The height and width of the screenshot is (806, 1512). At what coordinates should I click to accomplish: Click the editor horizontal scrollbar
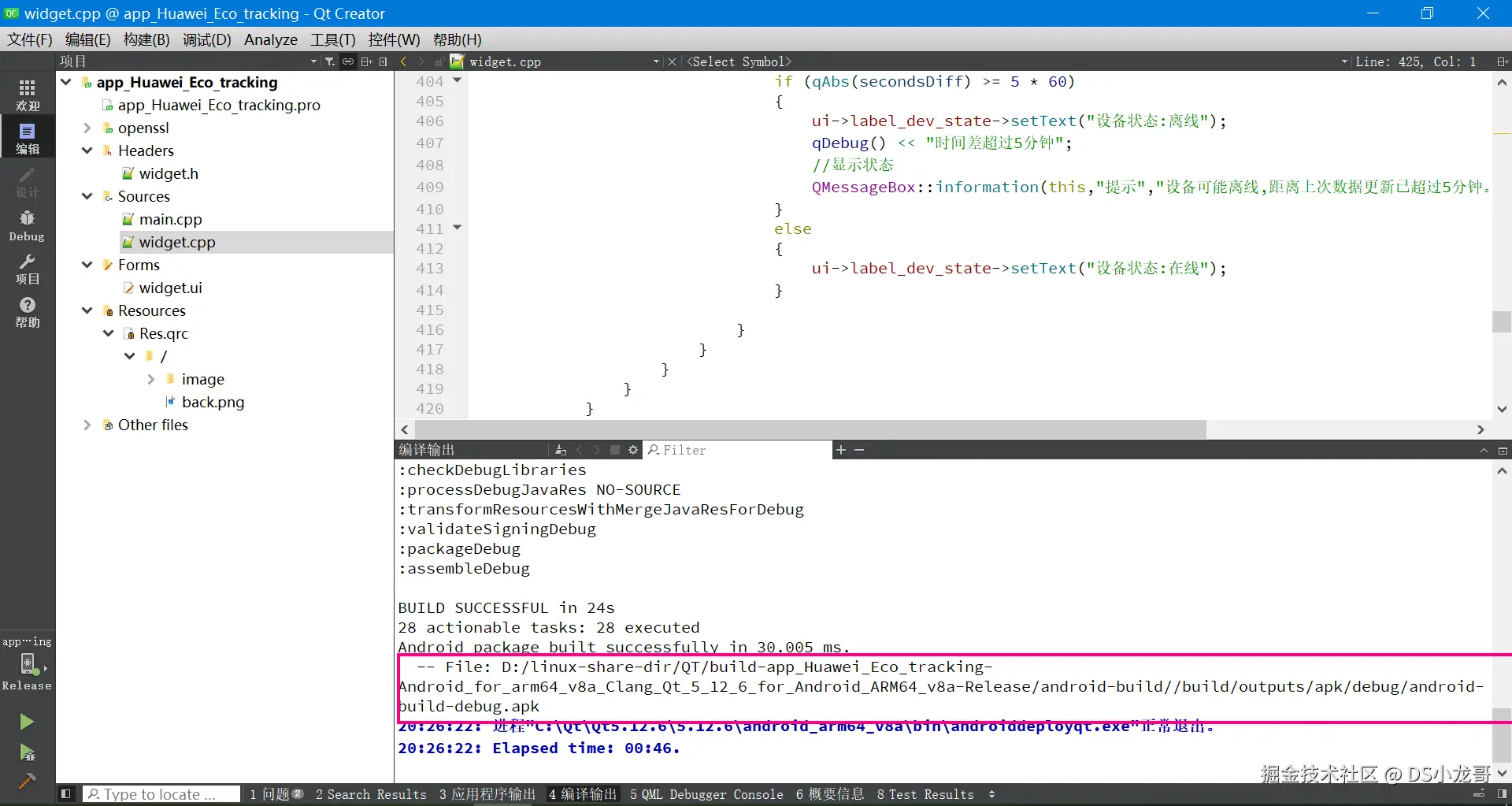[810, 429]
